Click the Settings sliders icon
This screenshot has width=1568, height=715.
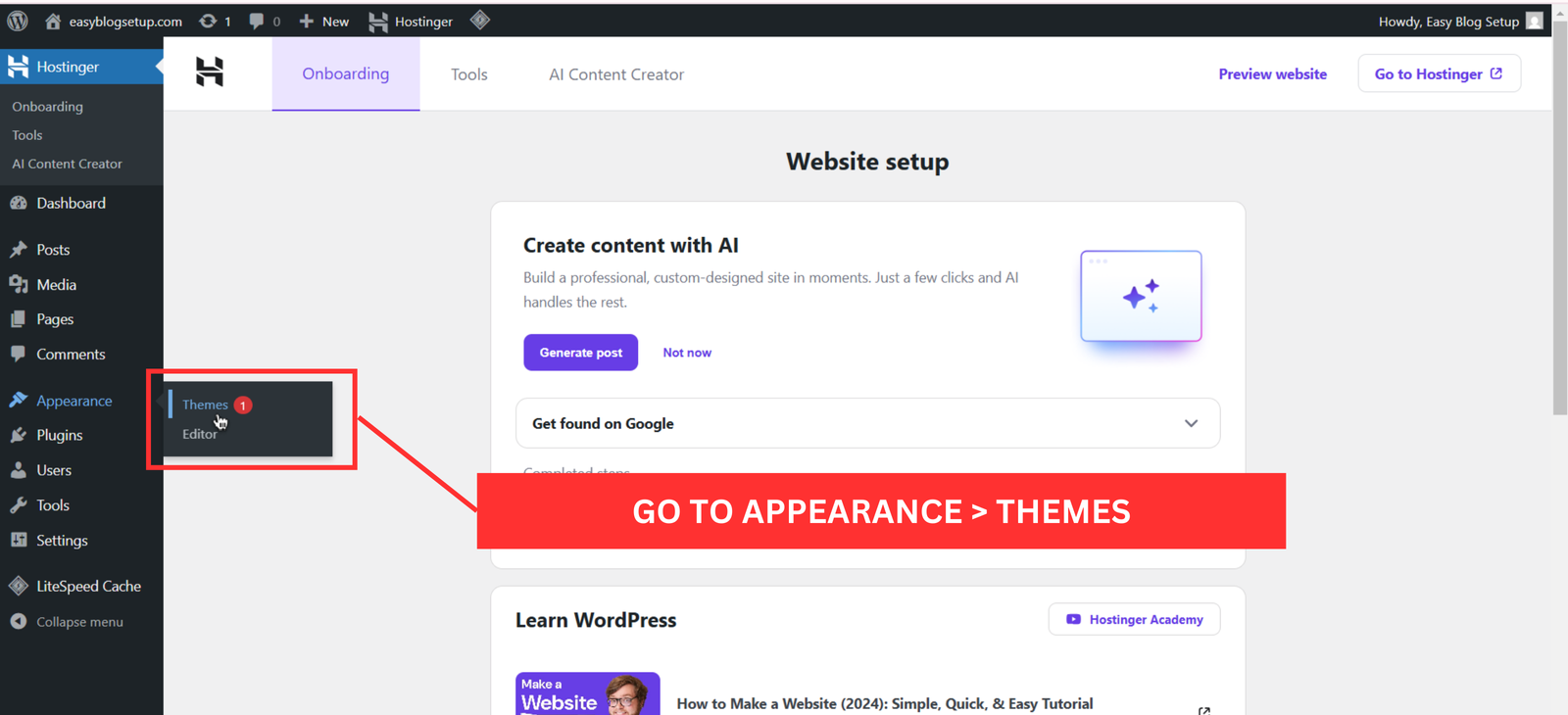pyautogui.click(x=18, y=540)
